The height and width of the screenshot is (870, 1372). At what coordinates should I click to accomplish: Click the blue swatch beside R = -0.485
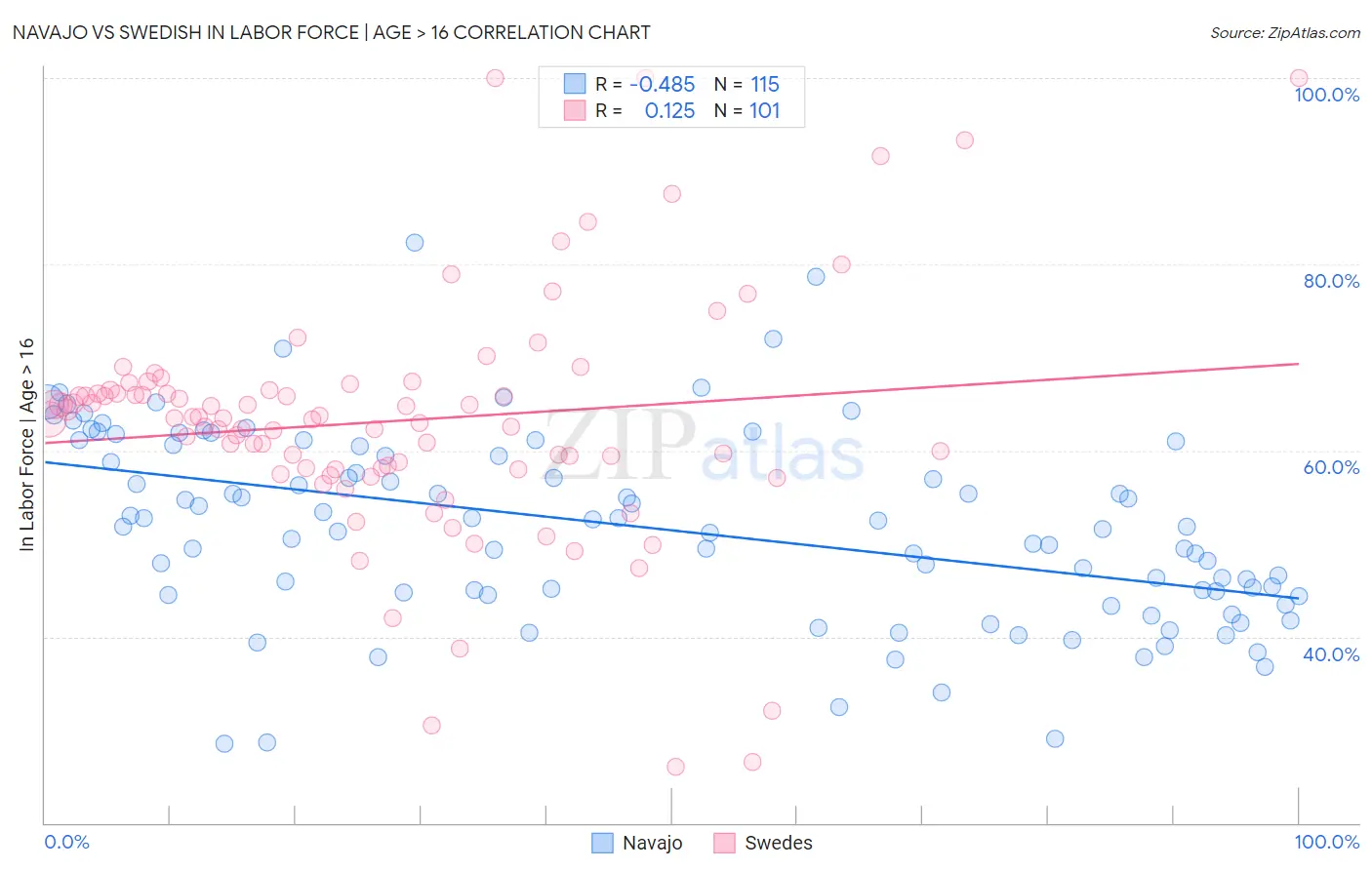pyautogui.click(x=575, y=84)
